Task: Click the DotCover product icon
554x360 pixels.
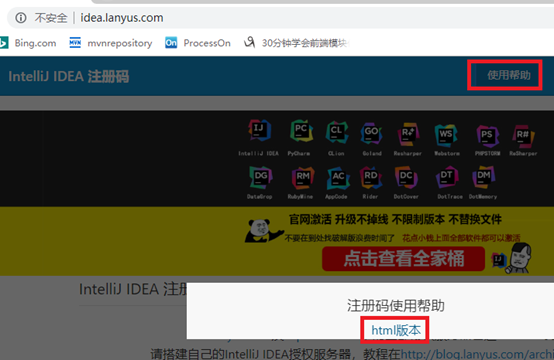Action: (x=406, y=177)
